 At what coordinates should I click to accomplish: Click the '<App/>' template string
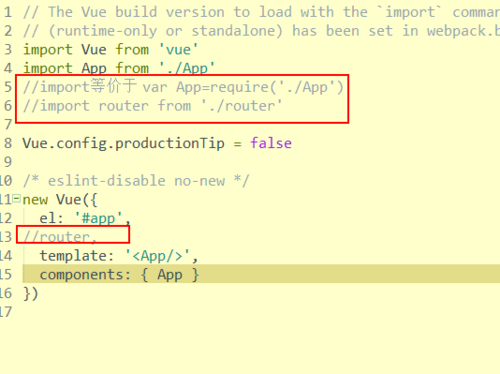point(158,256)
